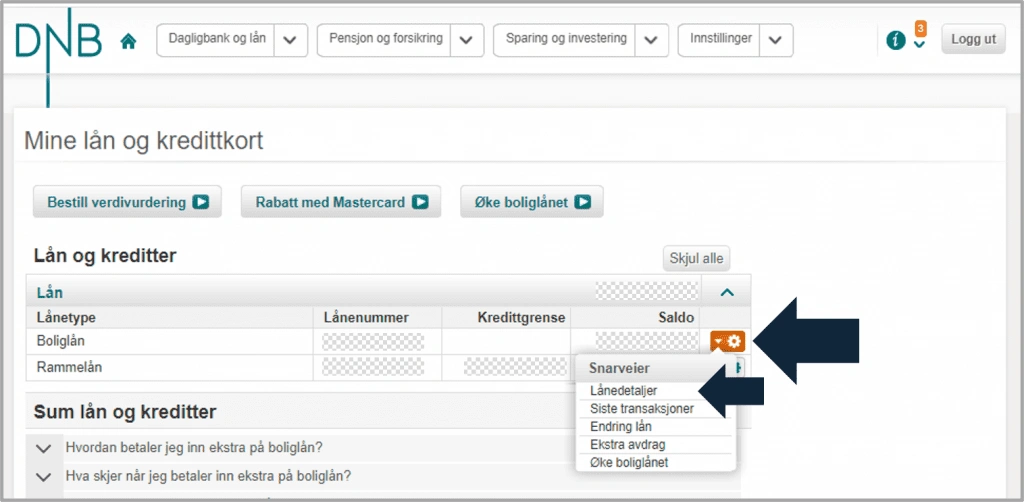
Task: Go to the DNB home icon
Action: 129,42
